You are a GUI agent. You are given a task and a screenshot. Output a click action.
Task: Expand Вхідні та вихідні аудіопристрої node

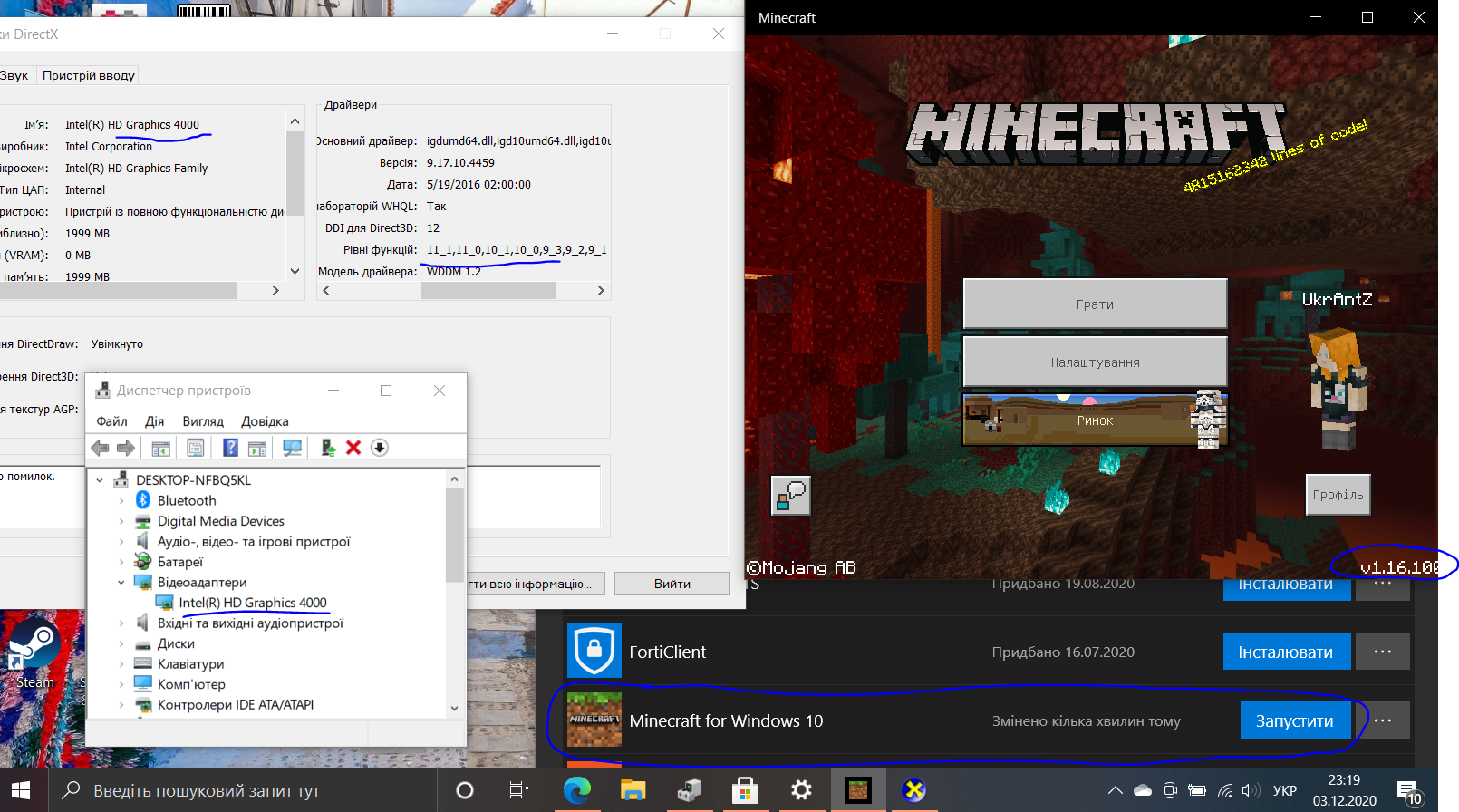coord(121,623)
